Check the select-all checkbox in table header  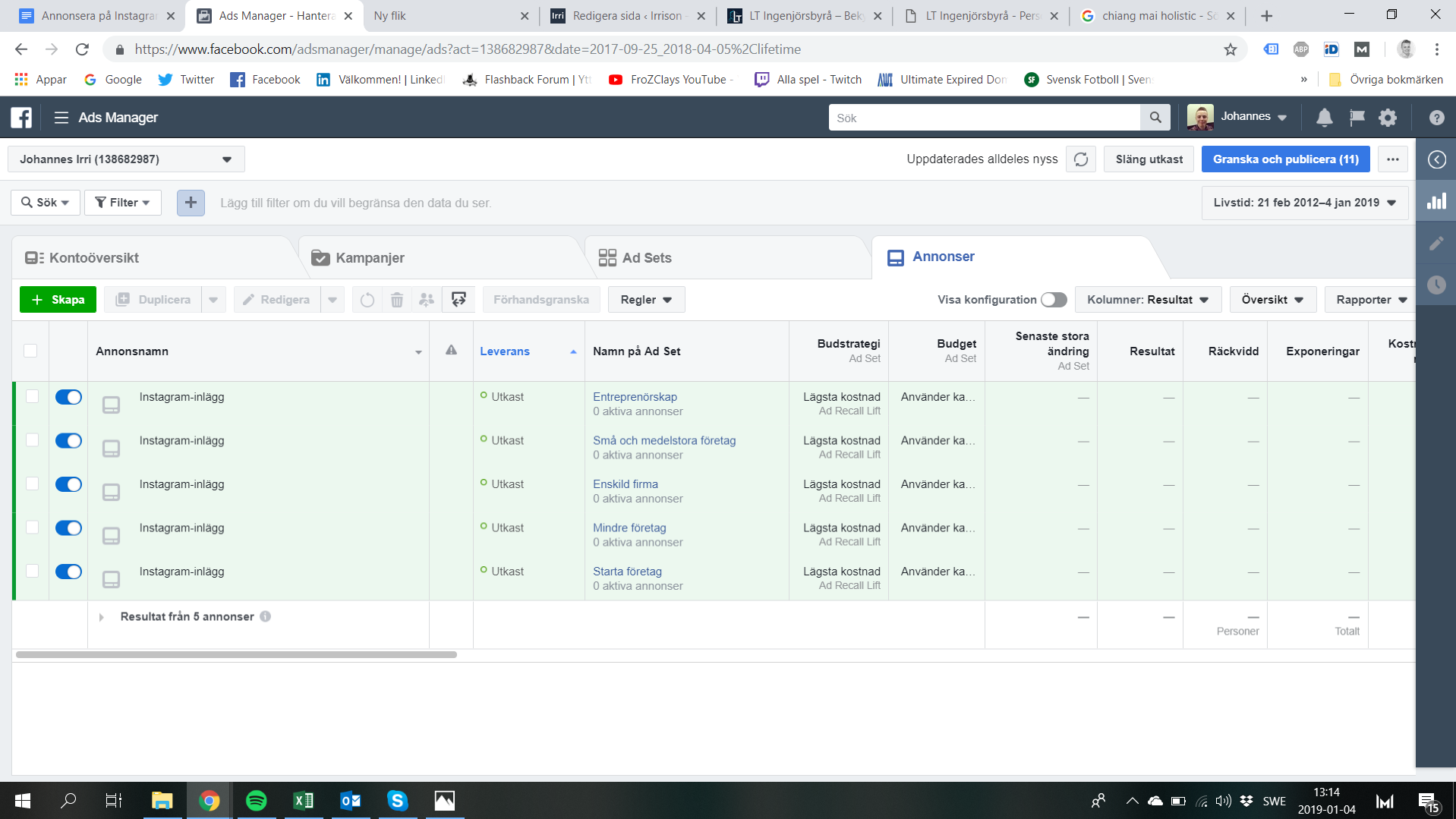(x=30, y=351)
